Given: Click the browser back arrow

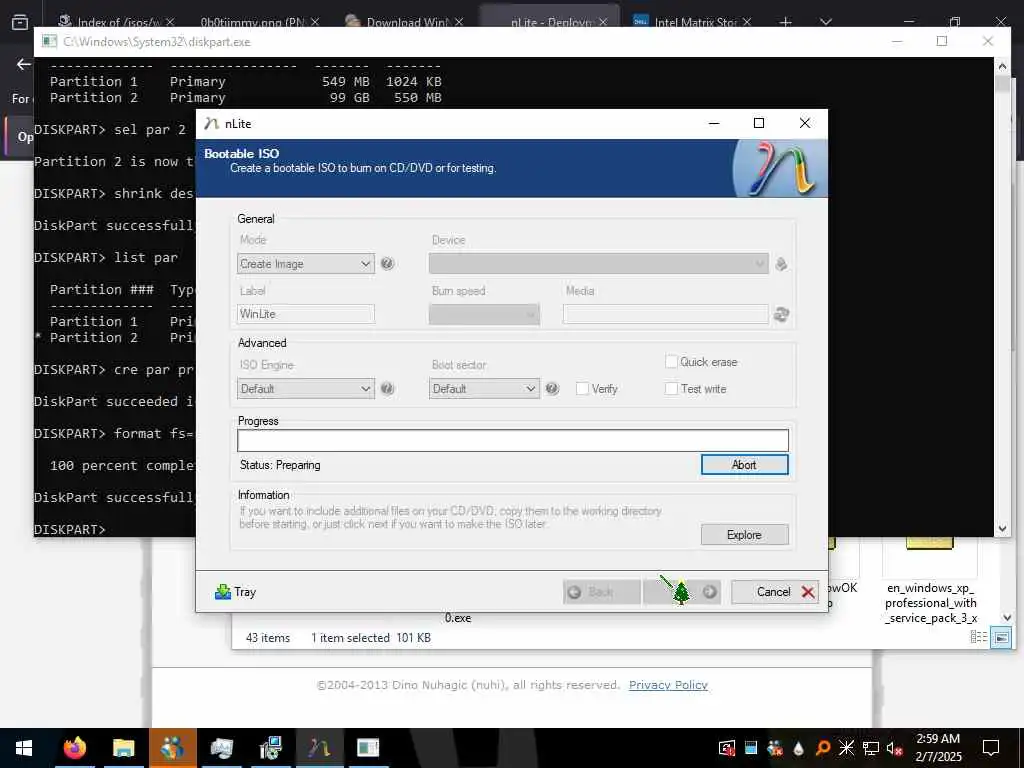Looking at the screenshot, I should pos(24,64).
